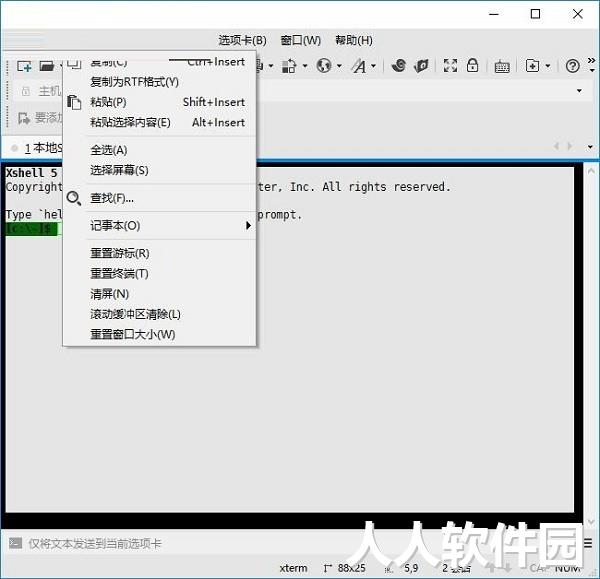The width and height of the screenshot is (600, 579).
Task: Click the layout arrangement toolbar icon
Action: click(x=289, y=66)
